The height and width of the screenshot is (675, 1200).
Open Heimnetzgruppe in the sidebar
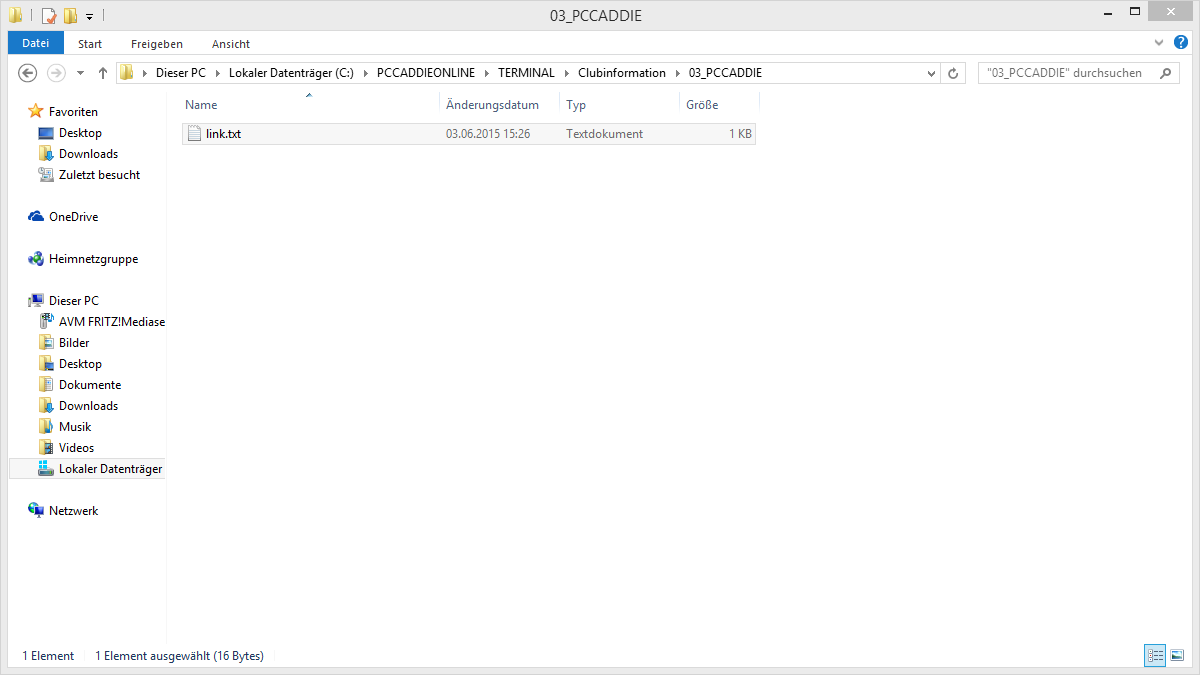pyautogui.click(x=93, y=259)
